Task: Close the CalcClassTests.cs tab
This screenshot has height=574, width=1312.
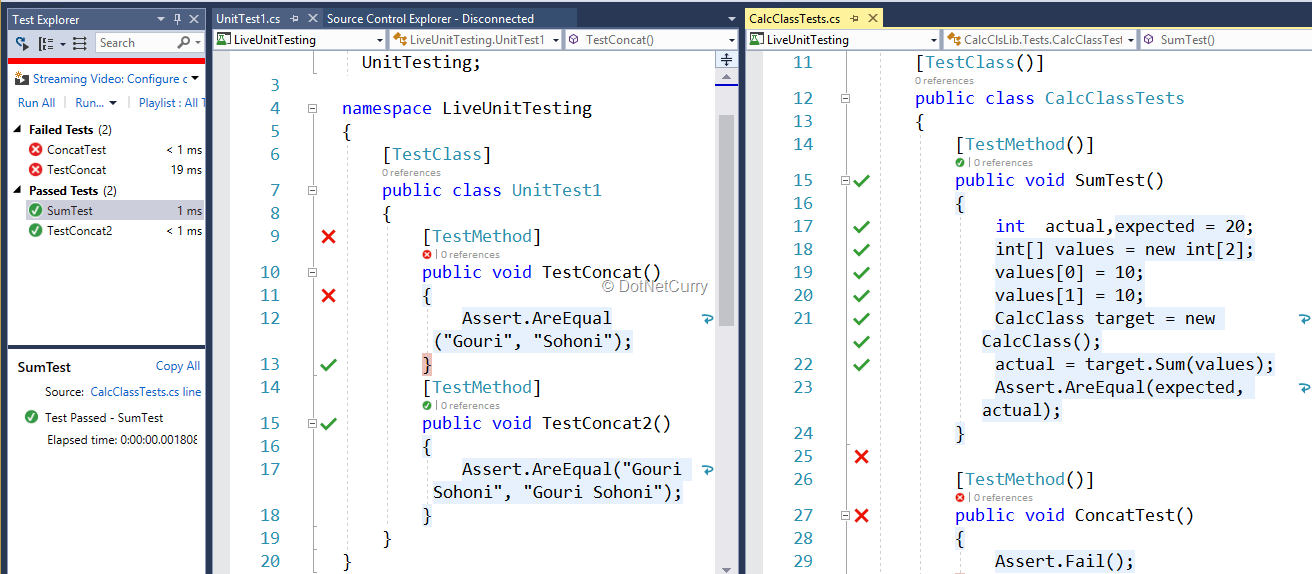Action: [871, 19]
